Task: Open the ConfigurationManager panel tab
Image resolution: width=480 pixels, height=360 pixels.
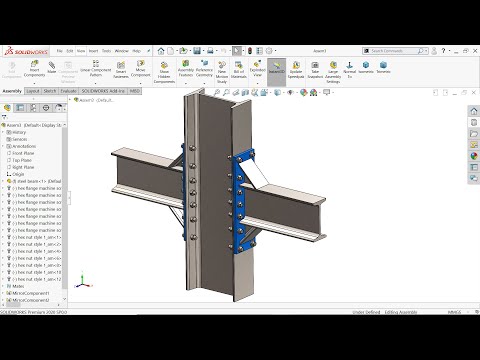Action: click(x=33, y=108)
